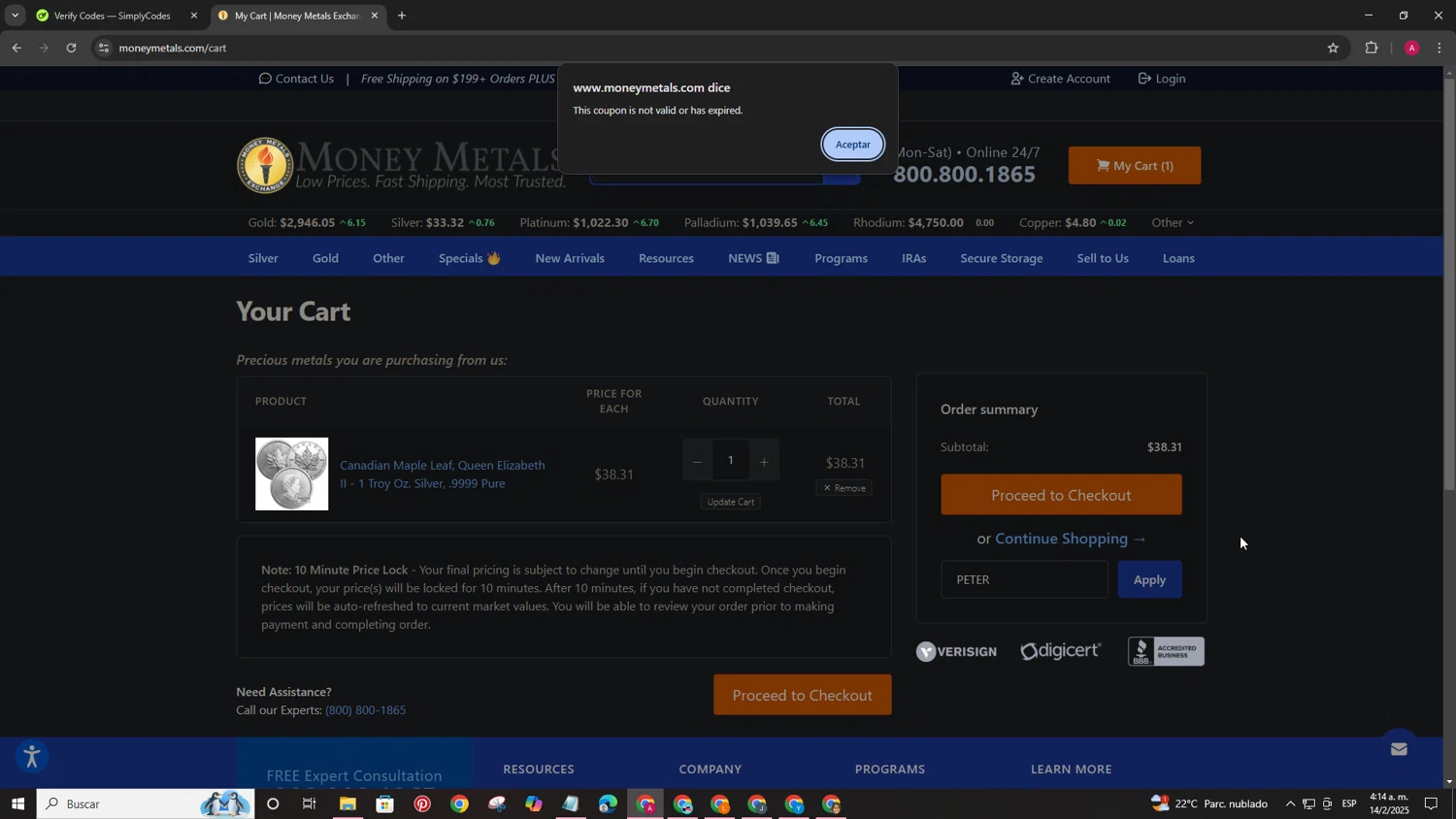Open the Programs menu

[x=841, y=258]
